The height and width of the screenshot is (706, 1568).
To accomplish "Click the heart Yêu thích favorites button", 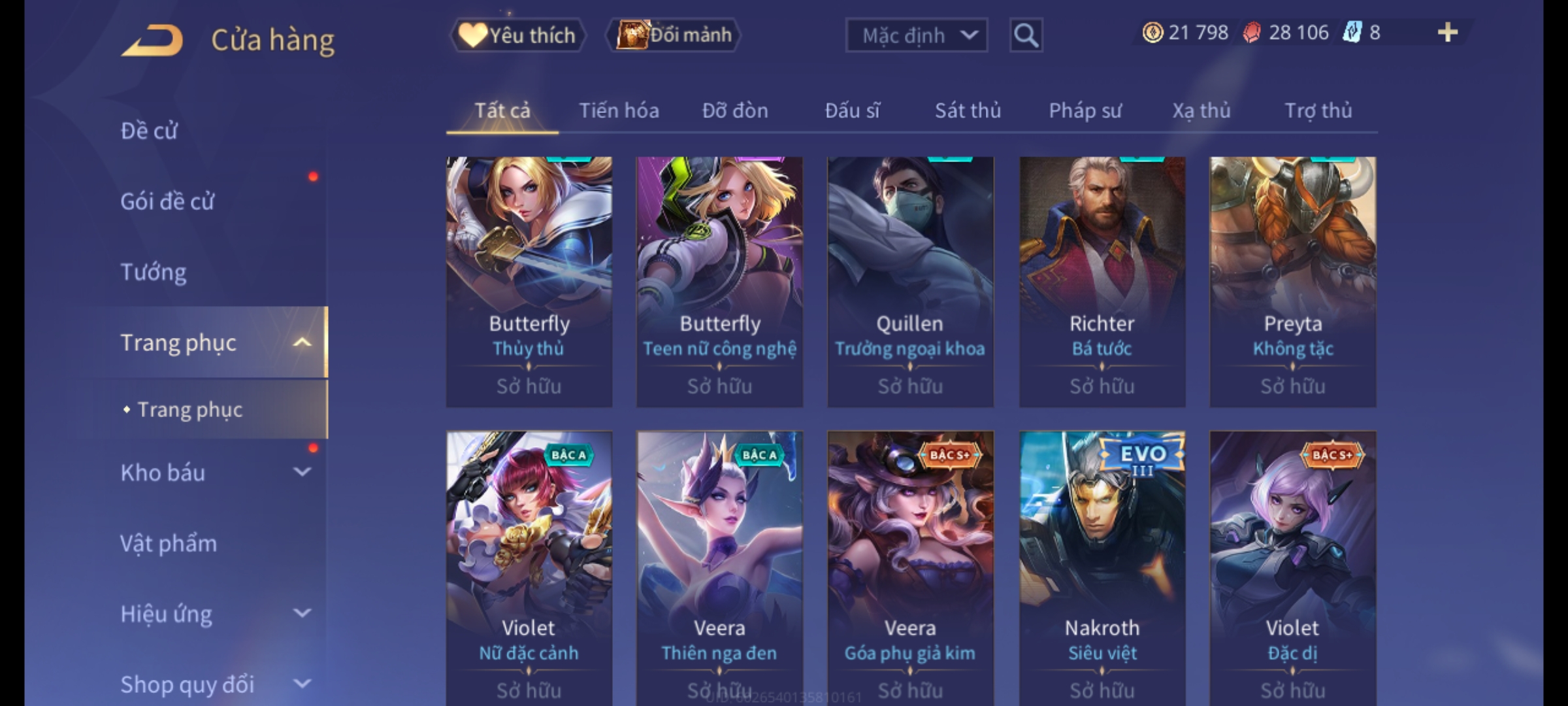I will tap(517, 35).
